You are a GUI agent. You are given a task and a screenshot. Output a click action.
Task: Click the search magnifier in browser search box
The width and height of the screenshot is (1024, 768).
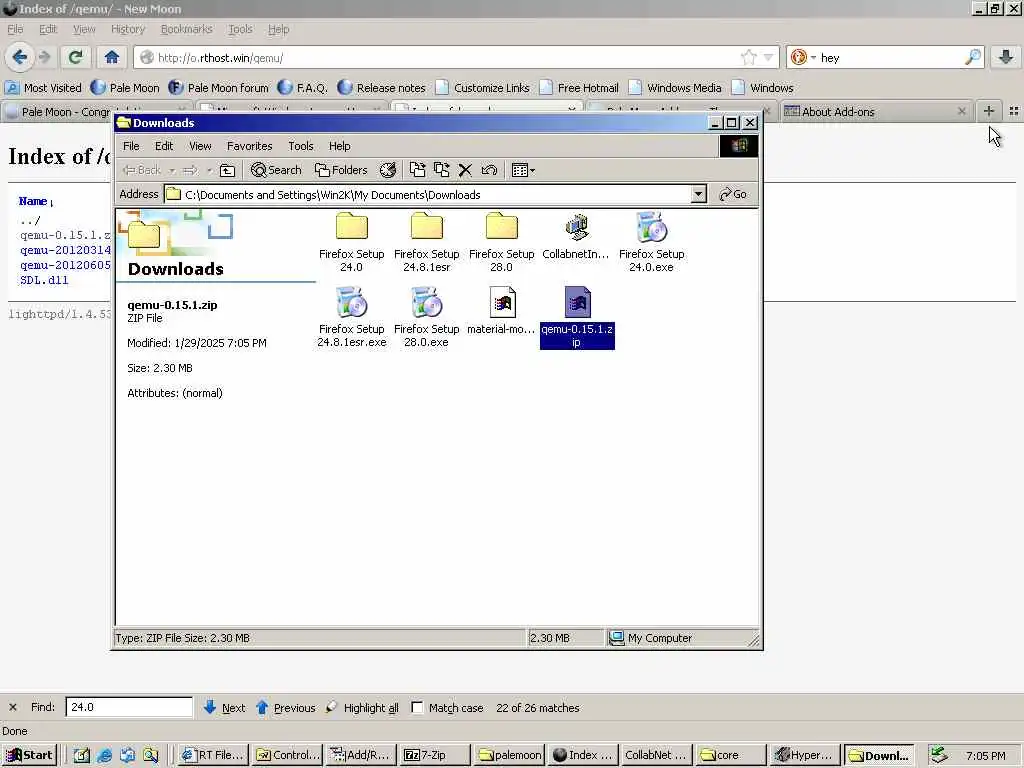click(972, 57)
